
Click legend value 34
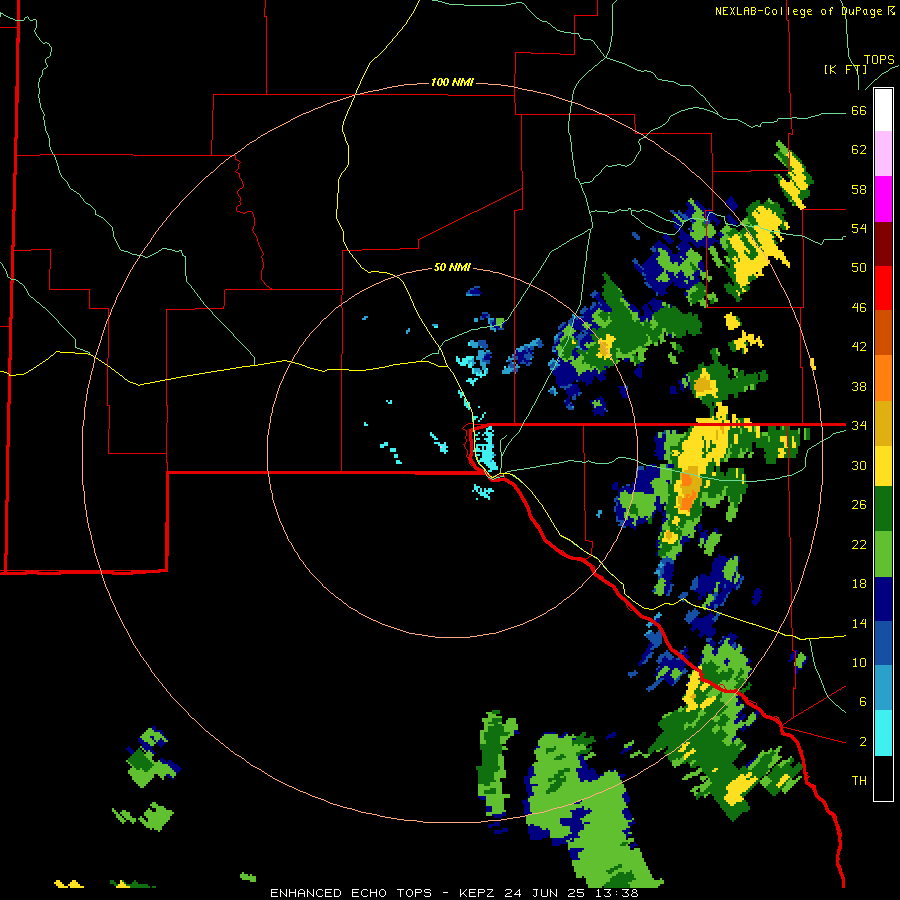[859, 426]
